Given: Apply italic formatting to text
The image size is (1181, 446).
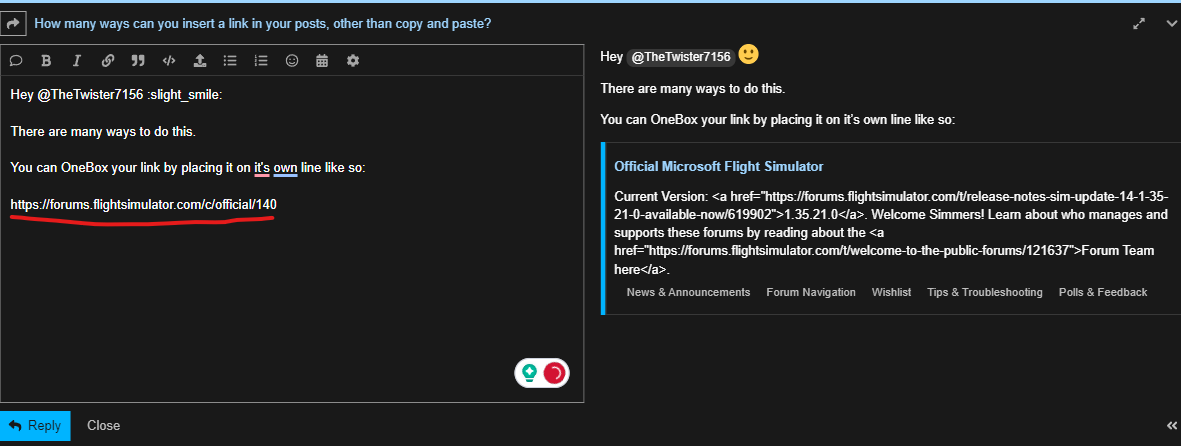Looking at the screenshot, I should pos(76,60).
